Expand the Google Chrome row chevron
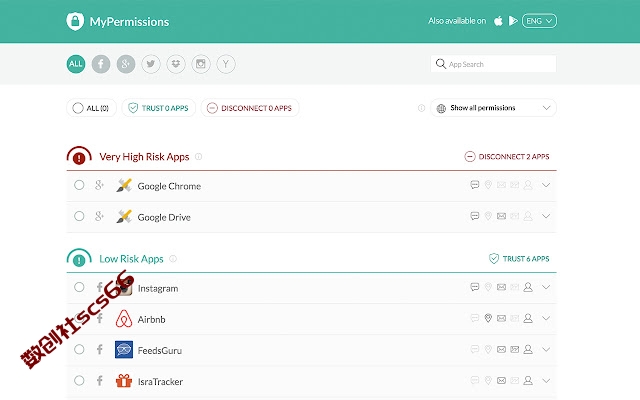The width and height of the screenshot is (640, 400). pos(546,185)
